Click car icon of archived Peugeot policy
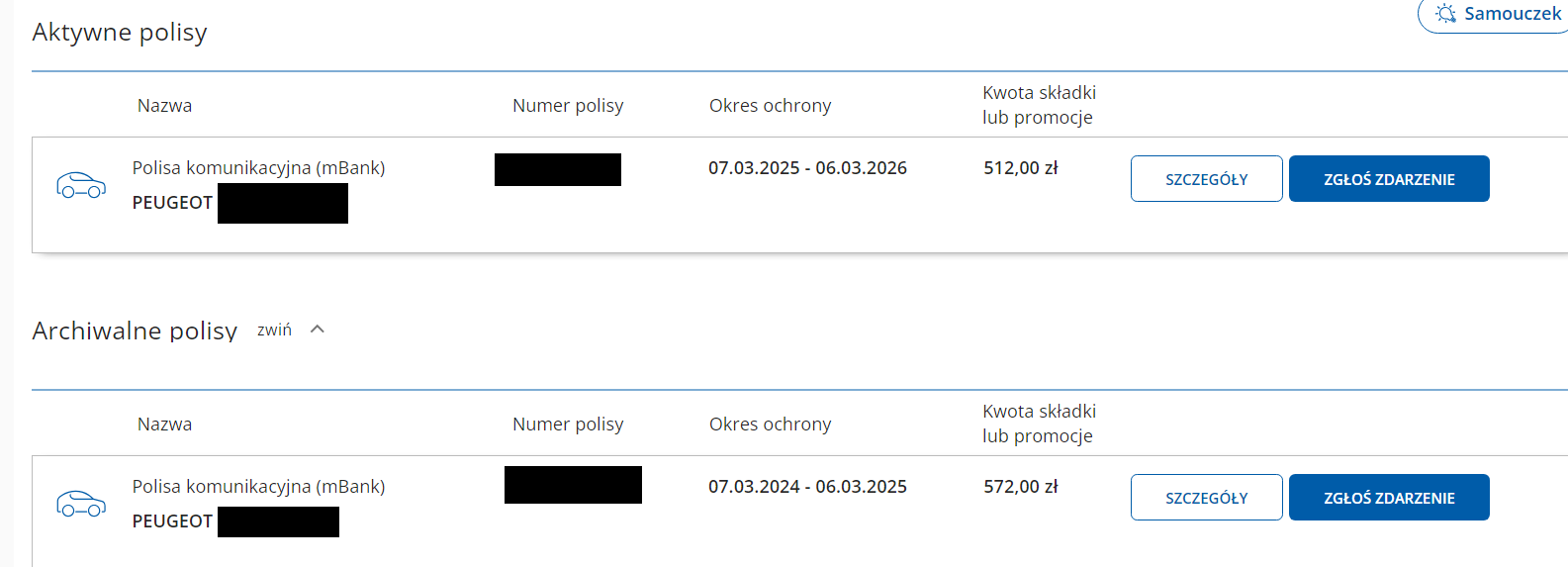The image size is (1568, 567). tap(81, 504)
